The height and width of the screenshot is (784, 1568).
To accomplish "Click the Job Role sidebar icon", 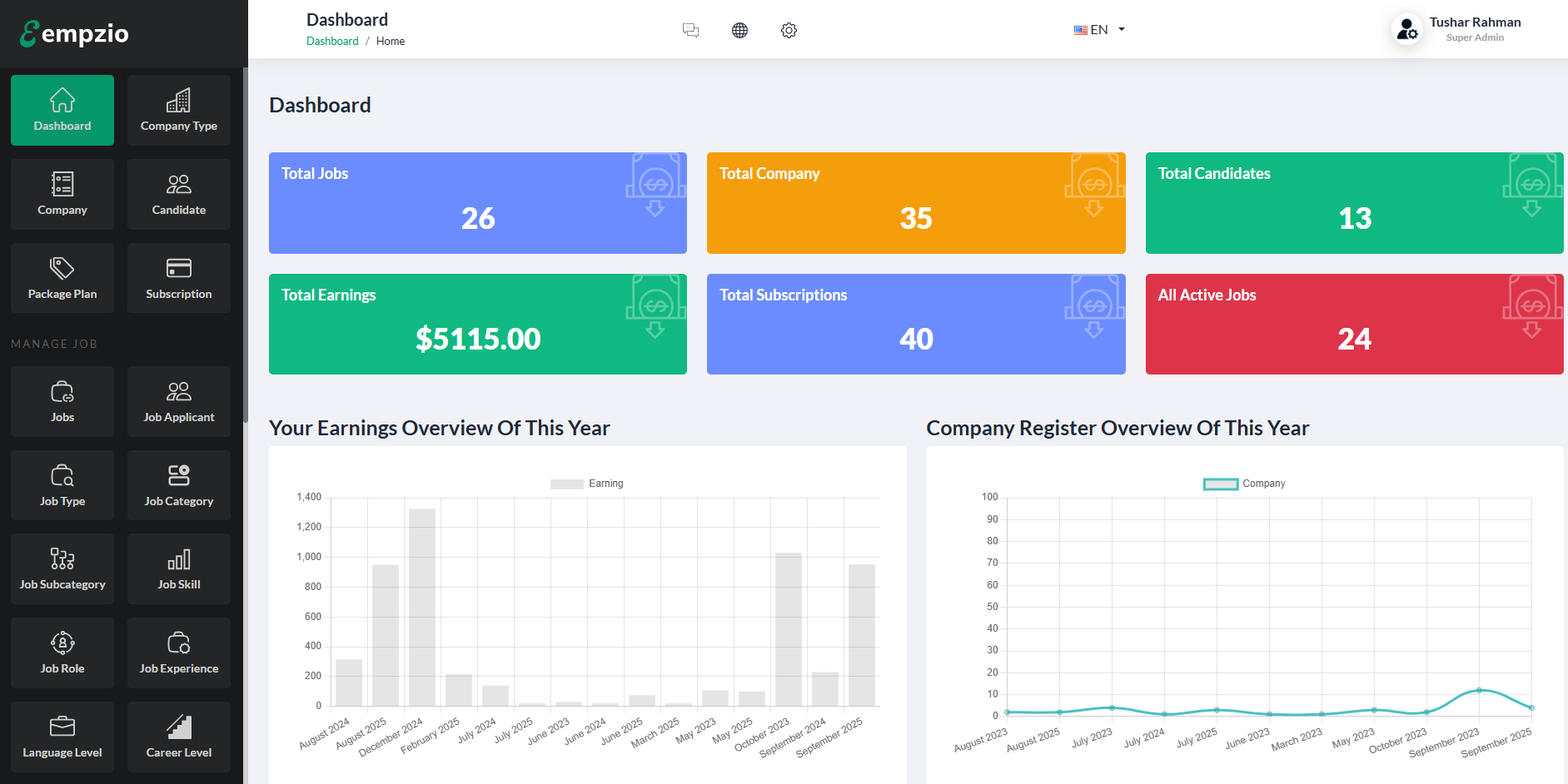I will [62, 653].
